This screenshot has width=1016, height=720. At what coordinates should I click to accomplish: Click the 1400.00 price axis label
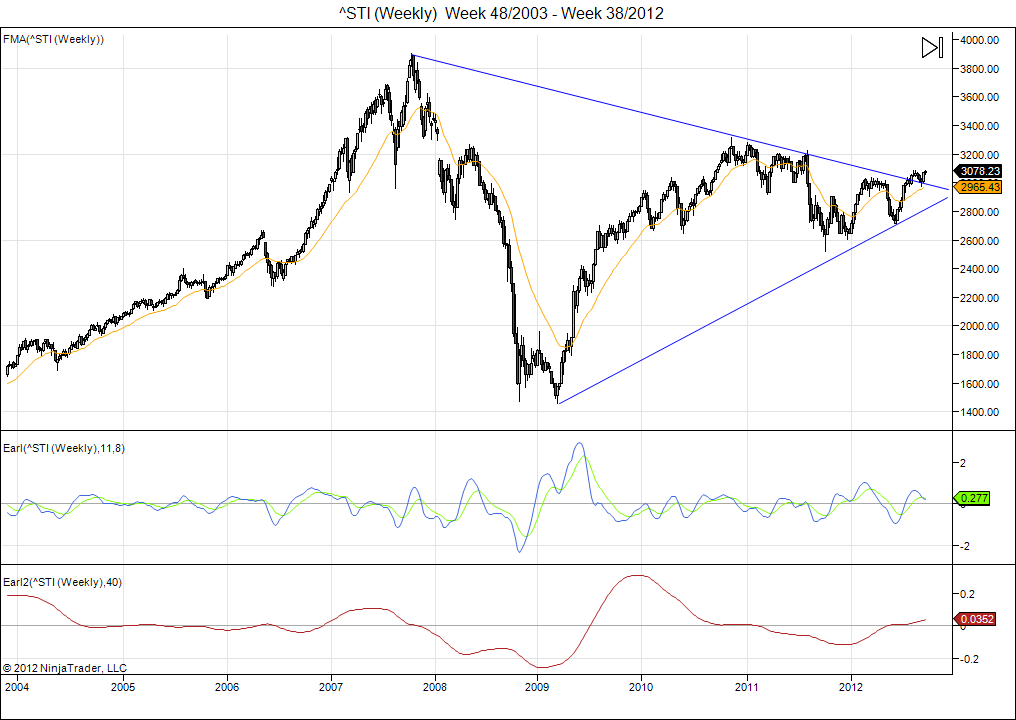tap(980, 412)
